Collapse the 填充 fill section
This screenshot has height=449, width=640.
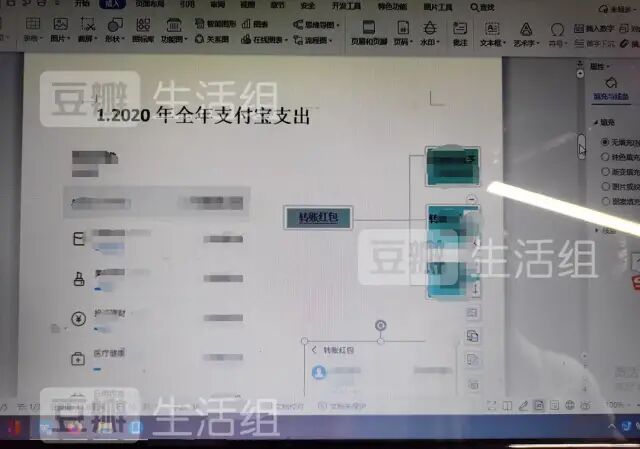596,122
